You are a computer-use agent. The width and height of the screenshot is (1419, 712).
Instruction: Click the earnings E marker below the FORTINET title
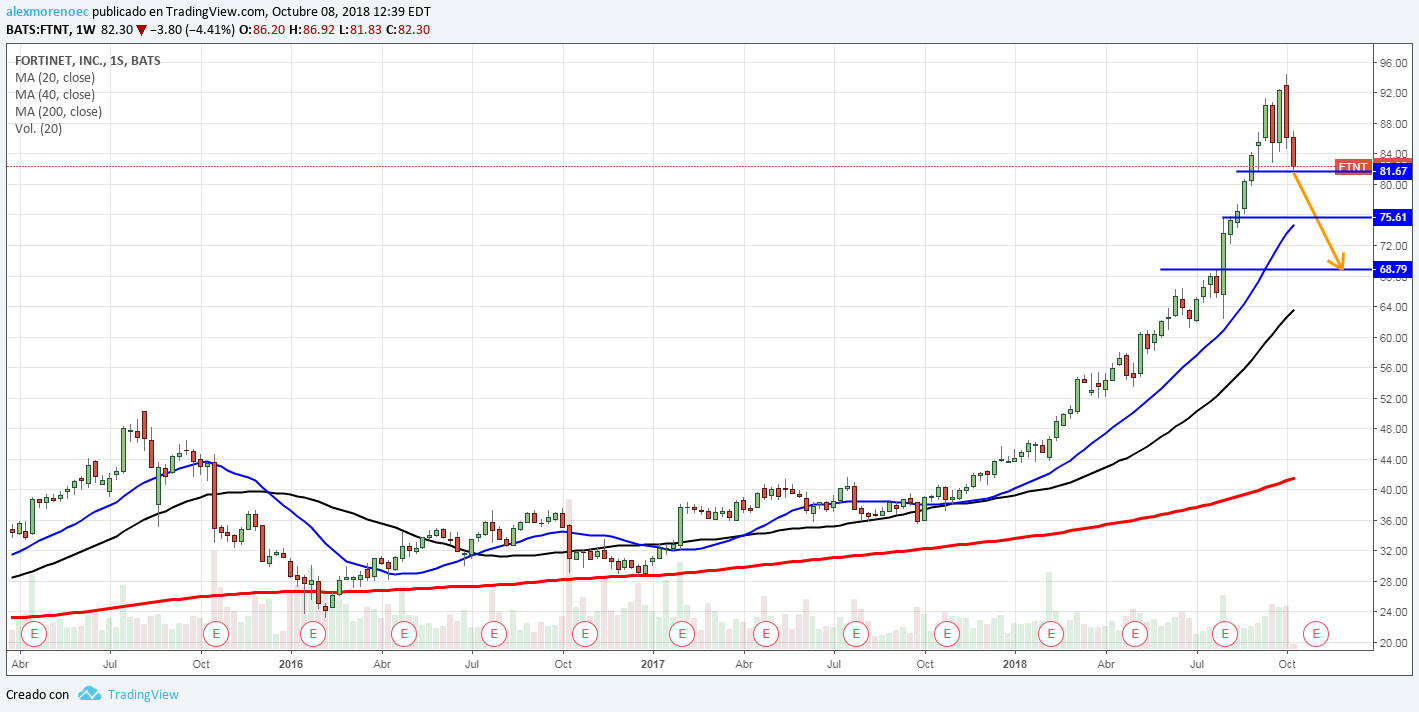pos(35,633)
